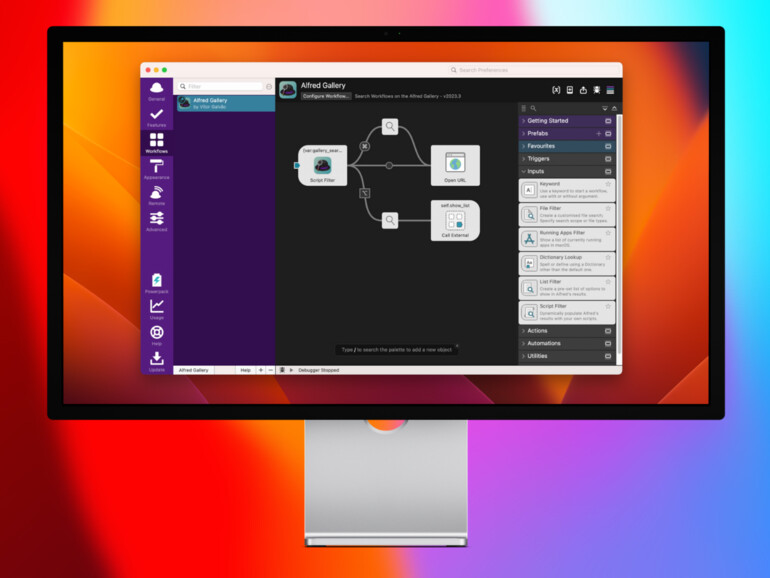Open the Update download section
770x578 pixels.
[157, 362]
